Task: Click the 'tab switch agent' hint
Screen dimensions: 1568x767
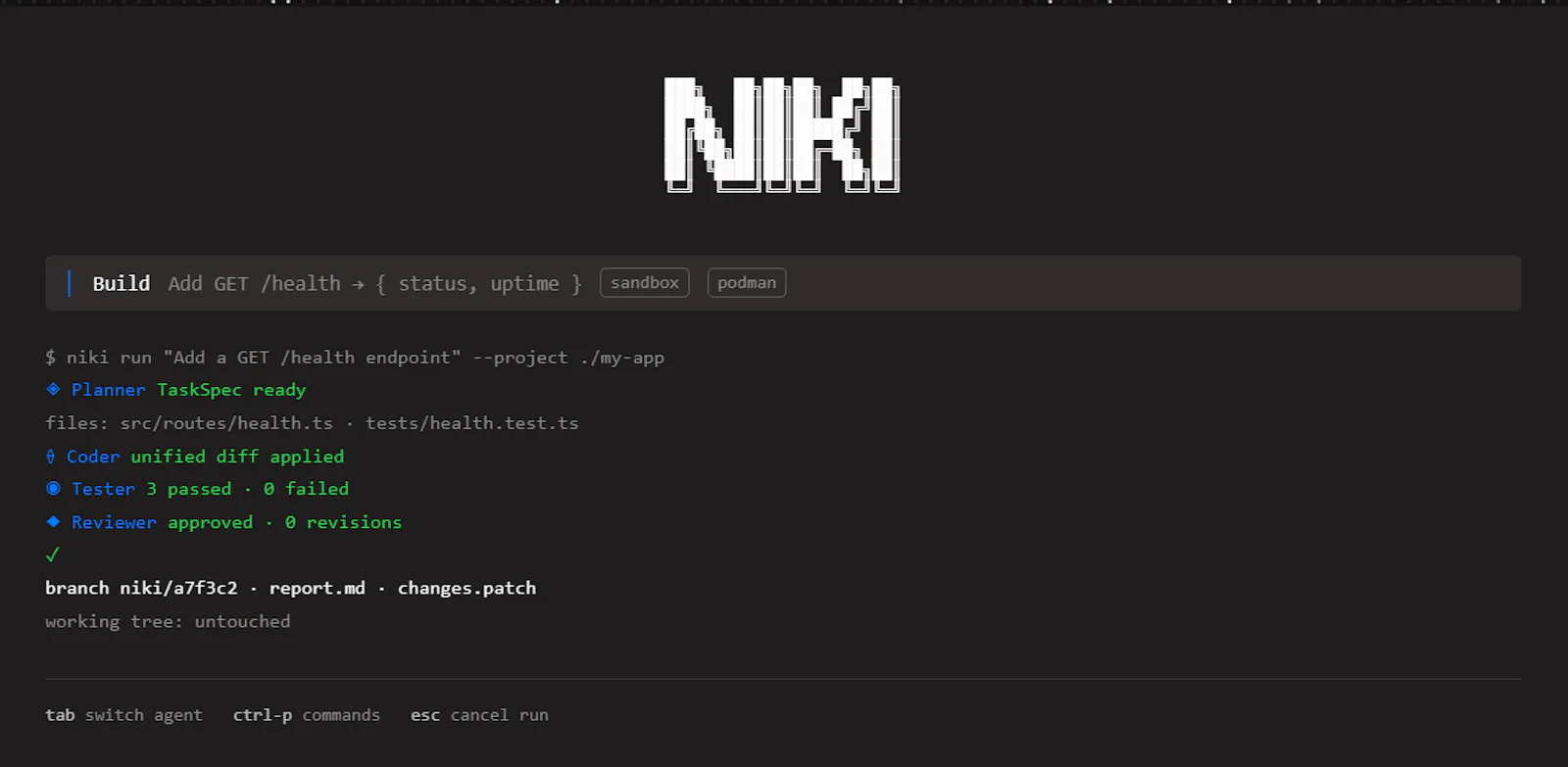Action: (123, 715)
